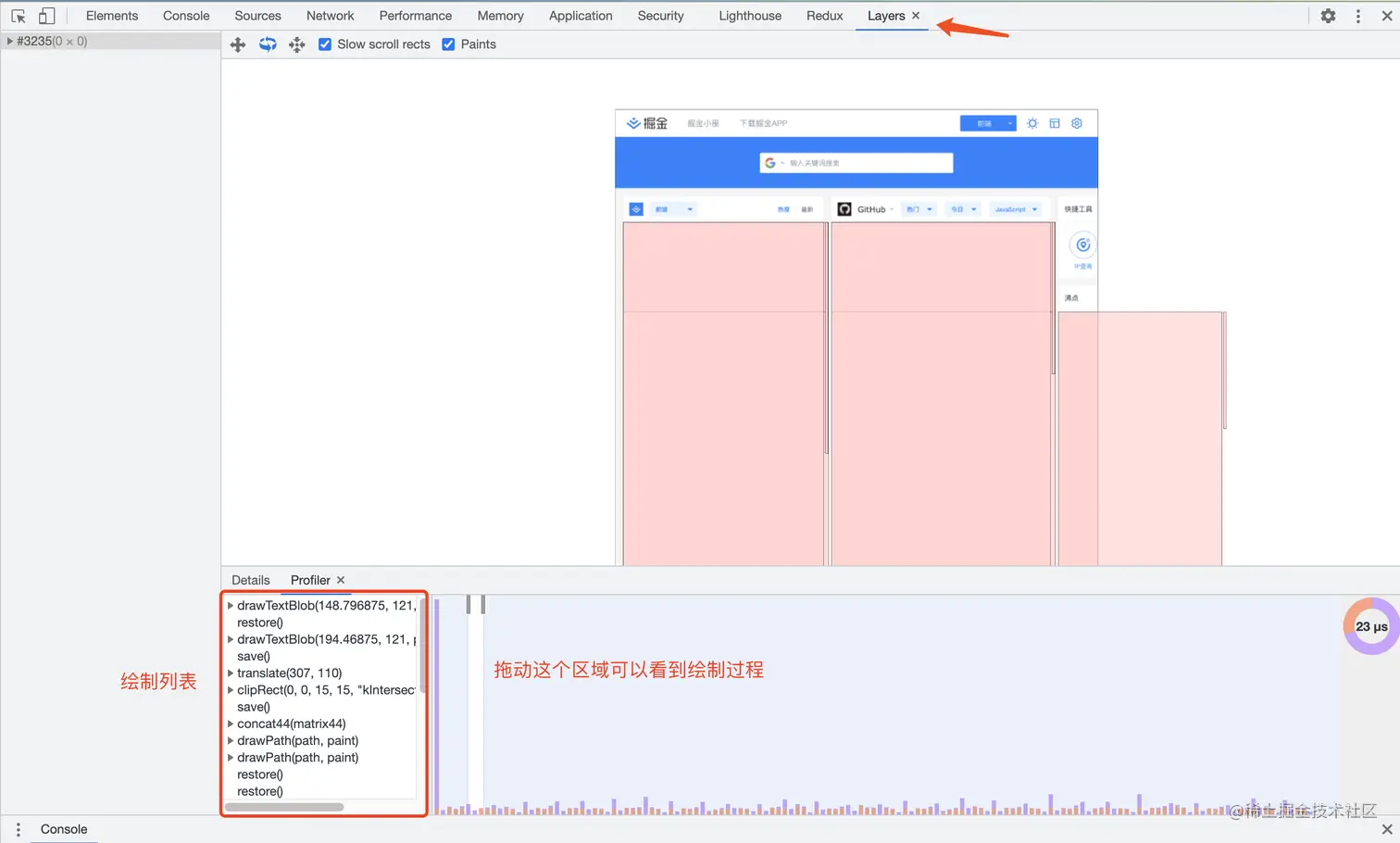Viewport: 1400px width, 843px height.
Task: Click the Juejin logo in the page preview
Action: tap(647, 123)
